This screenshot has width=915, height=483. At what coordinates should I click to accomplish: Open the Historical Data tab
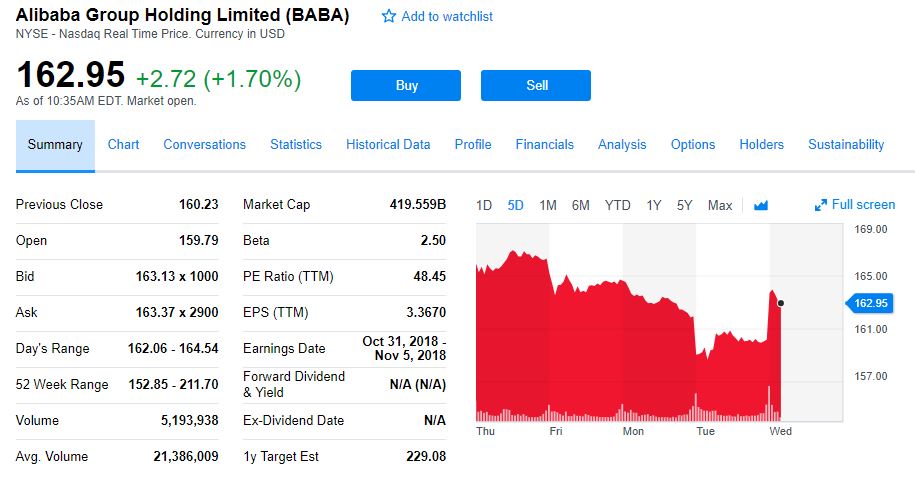pos(388,145)
